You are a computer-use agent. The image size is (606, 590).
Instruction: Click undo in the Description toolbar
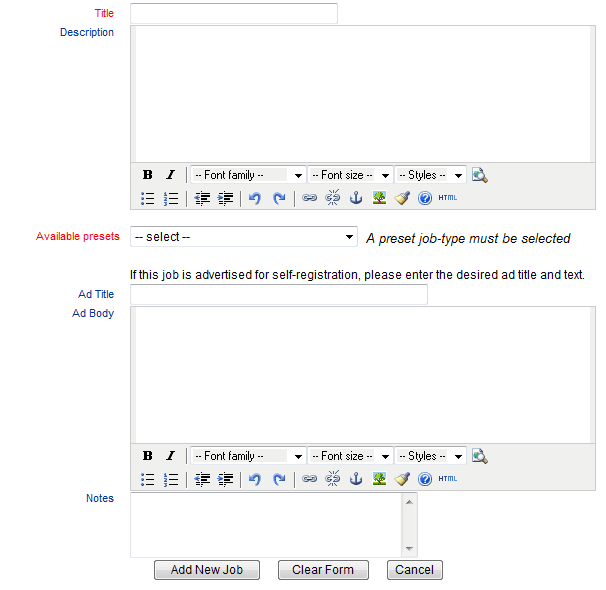tap(255, 198)
